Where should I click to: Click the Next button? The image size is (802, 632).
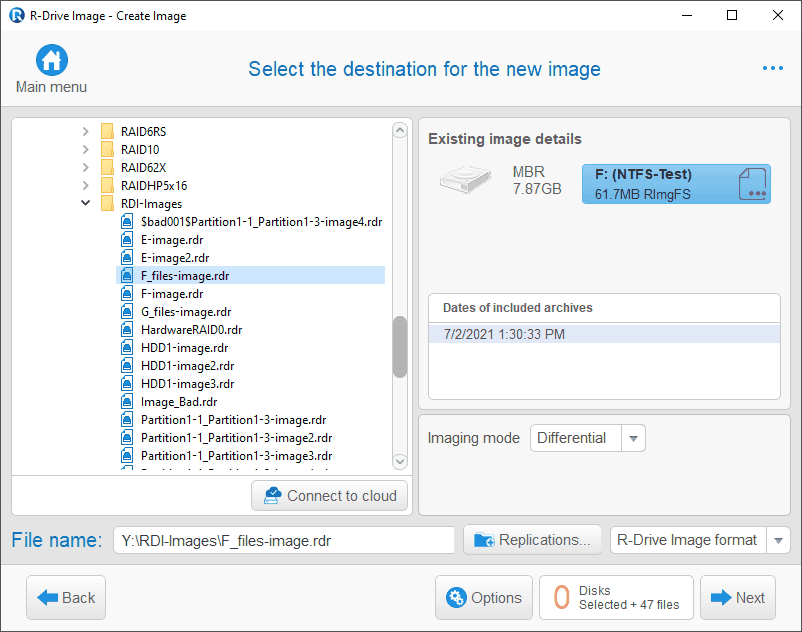tap(738, 597)
